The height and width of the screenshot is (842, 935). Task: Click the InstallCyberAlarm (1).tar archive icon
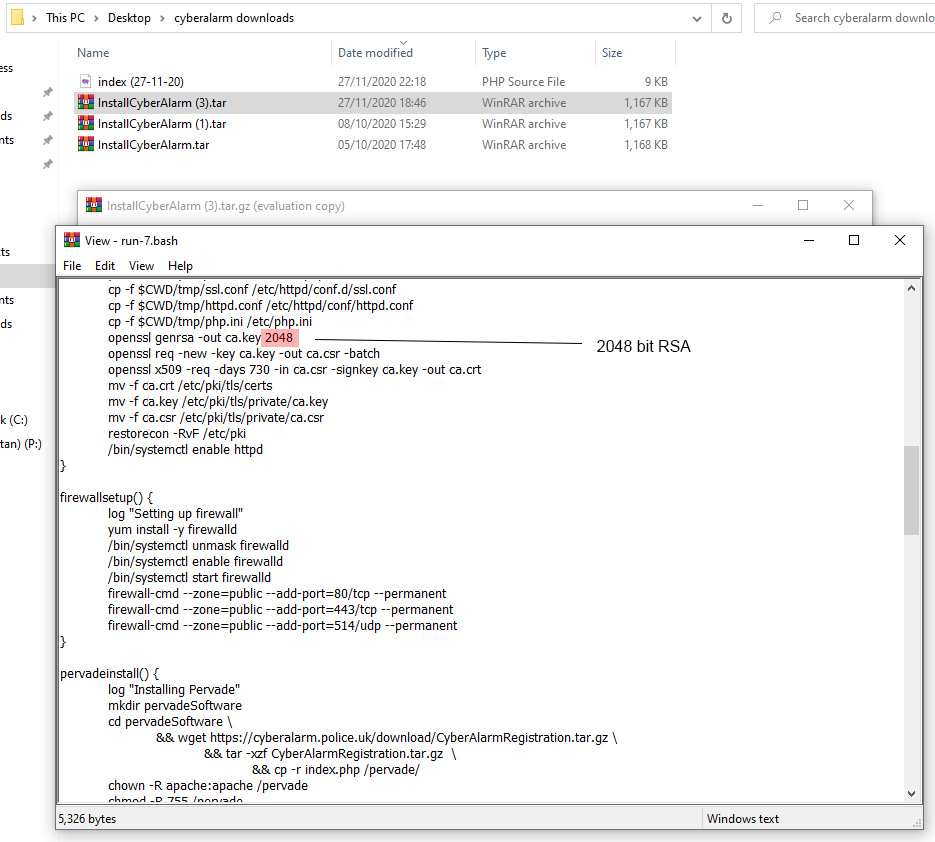point(86,124)
